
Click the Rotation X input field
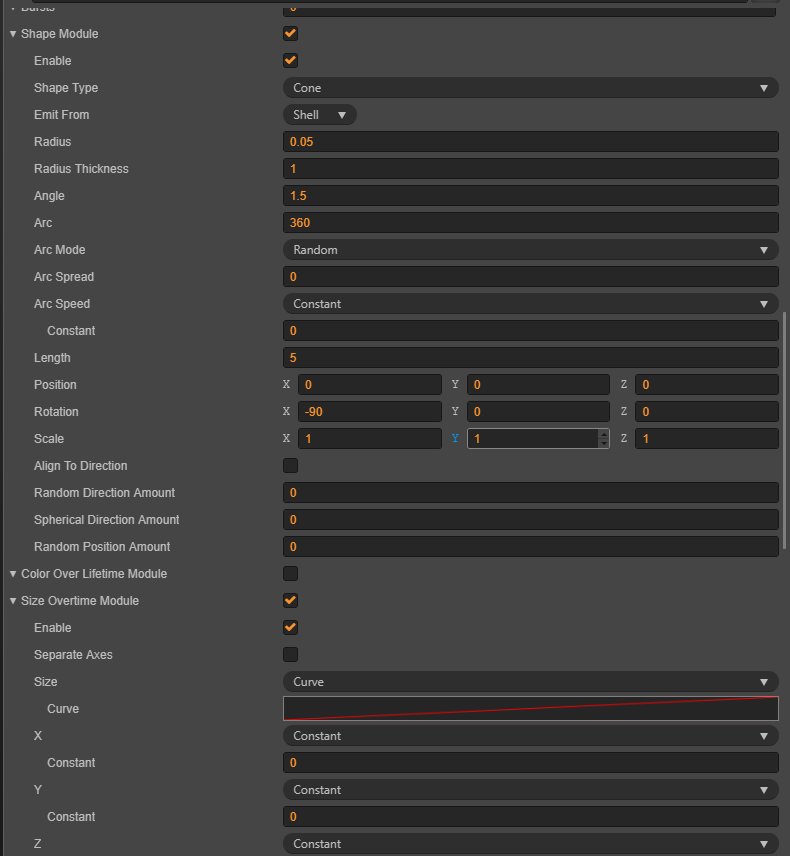(368, 412)
